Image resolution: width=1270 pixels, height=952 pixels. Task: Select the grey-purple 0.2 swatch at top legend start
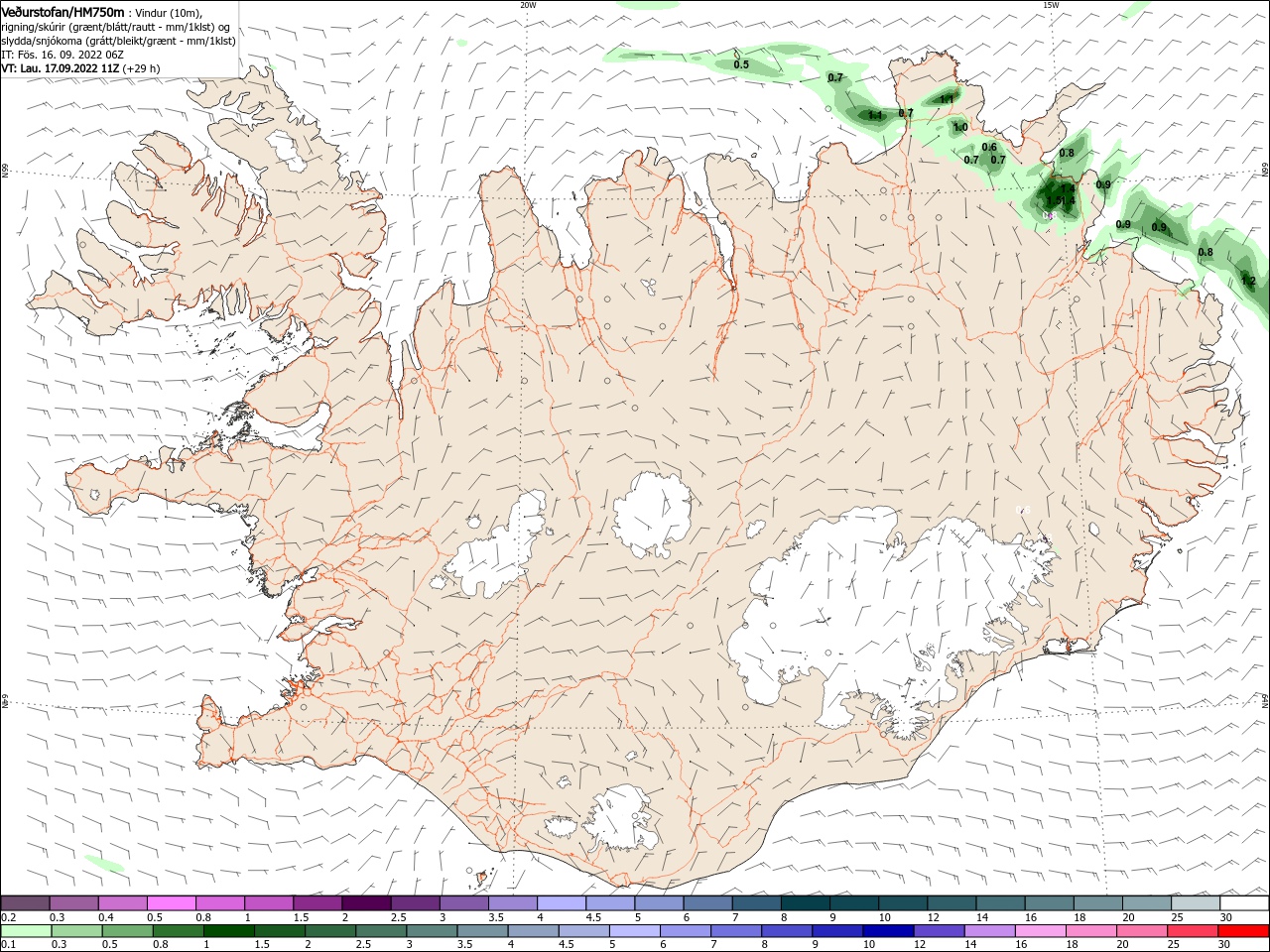pos(25,903)
